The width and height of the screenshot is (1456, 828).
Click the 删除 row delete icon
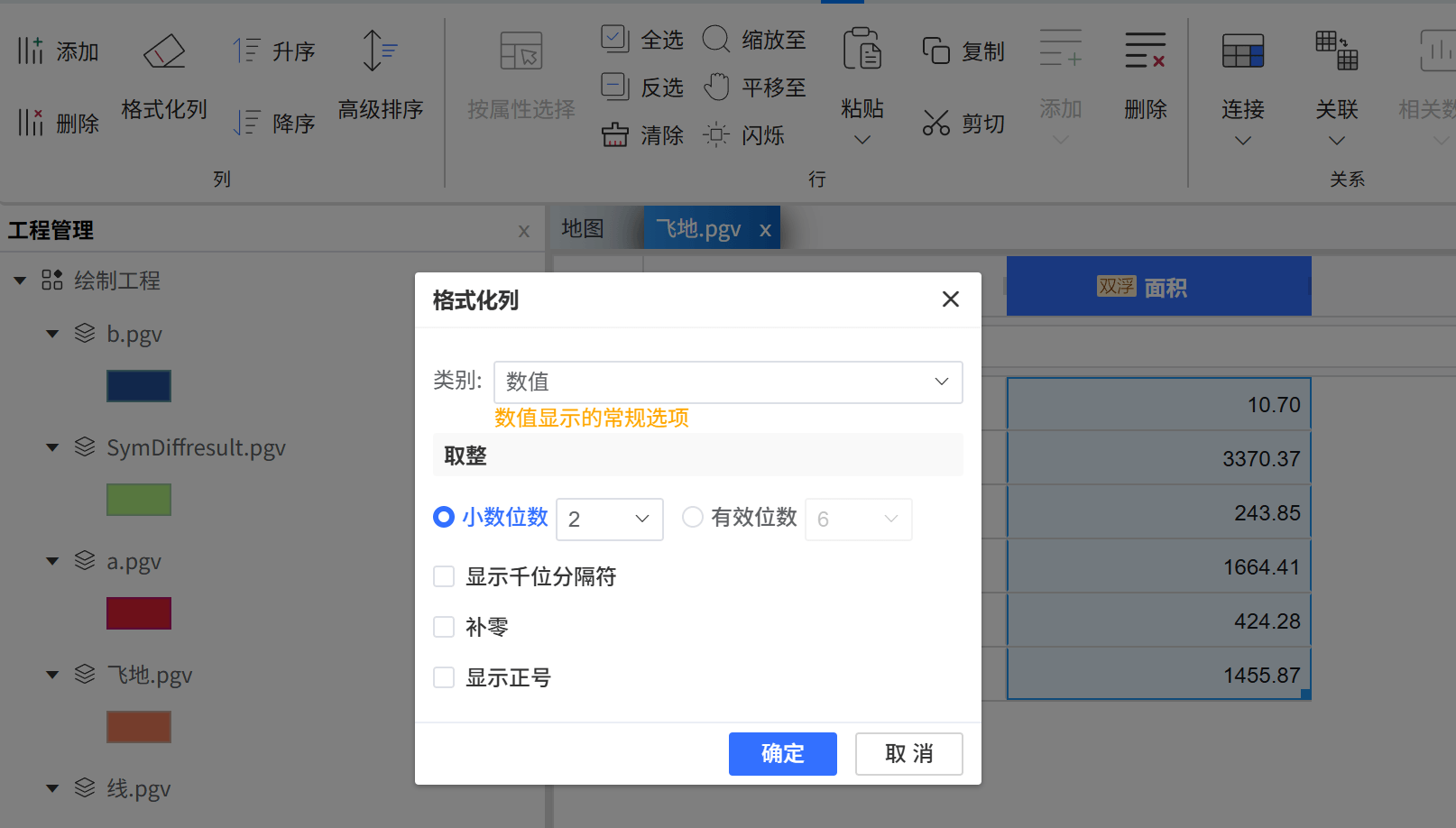(1145, 51)
